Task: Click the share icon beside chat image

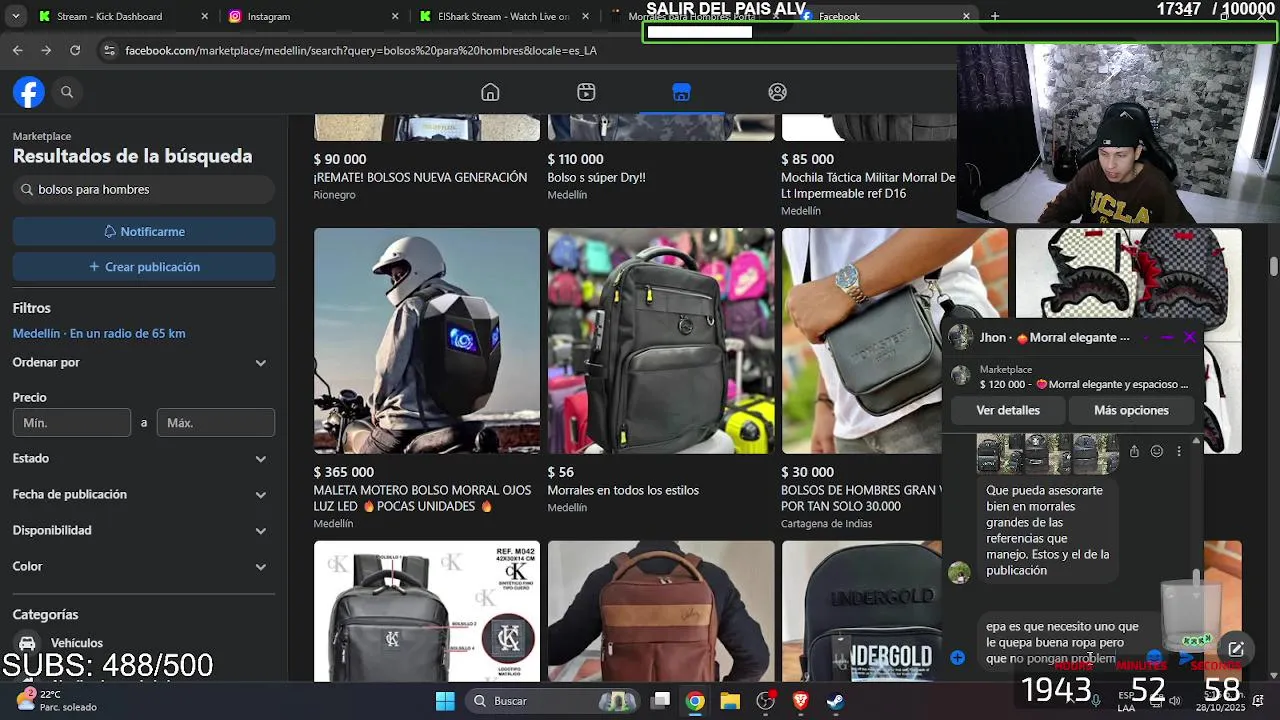Action: tap(1134, 451)
